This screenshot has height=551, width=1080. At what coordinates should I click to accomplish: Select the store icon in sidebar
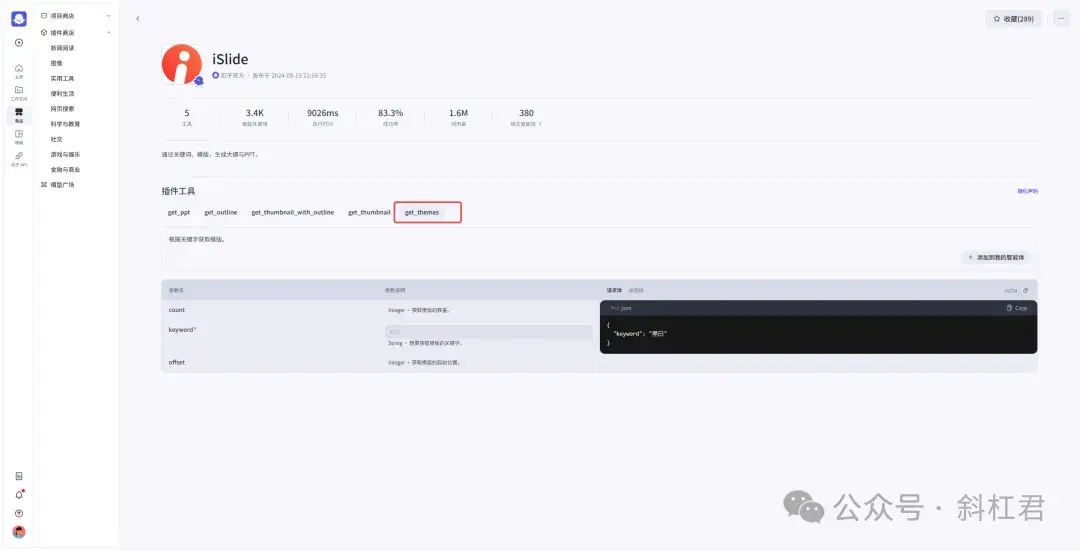pyautogui.click(x=19, y=114)
